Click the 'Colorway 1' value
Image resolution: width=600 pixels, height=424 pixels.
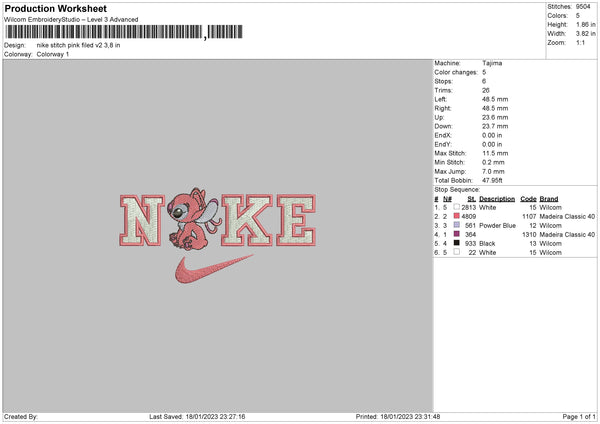click(x=53, y=54)
